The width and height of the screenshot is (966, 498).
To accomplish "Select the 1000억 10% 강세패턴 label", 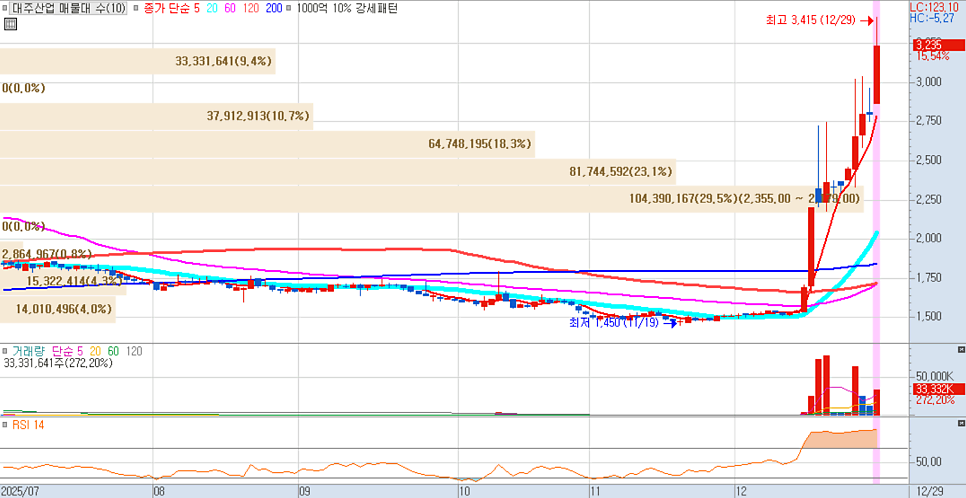I will pyautogui.click(x=347, y=9).
